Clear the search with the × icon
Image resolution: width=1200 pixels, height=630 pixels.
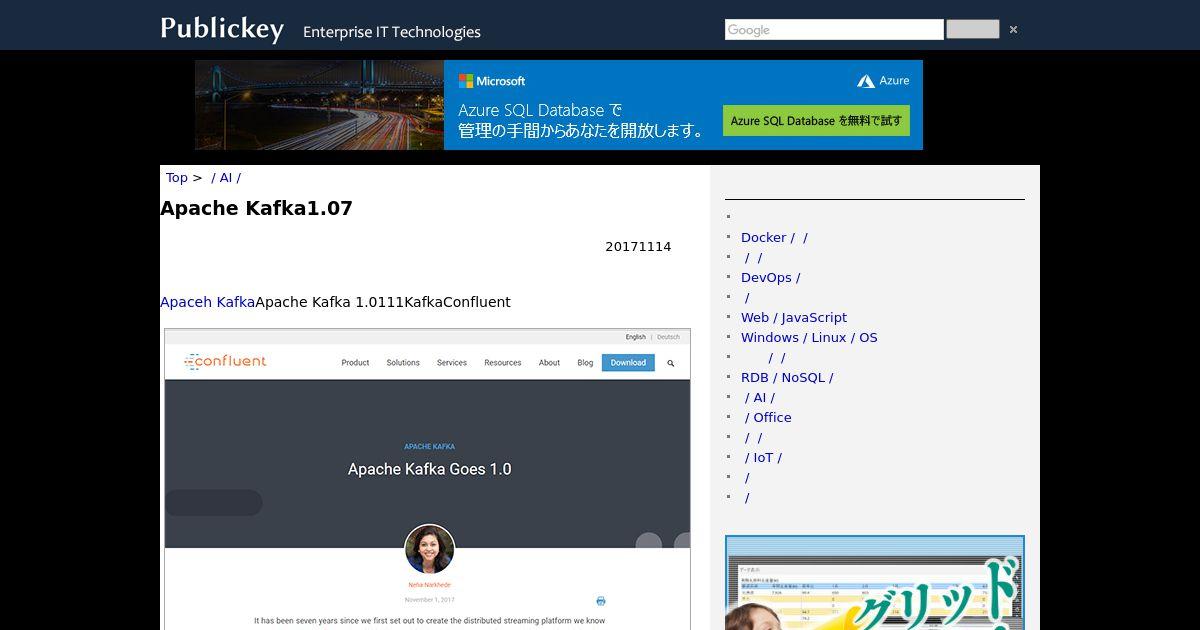(x=1013, y=30)
